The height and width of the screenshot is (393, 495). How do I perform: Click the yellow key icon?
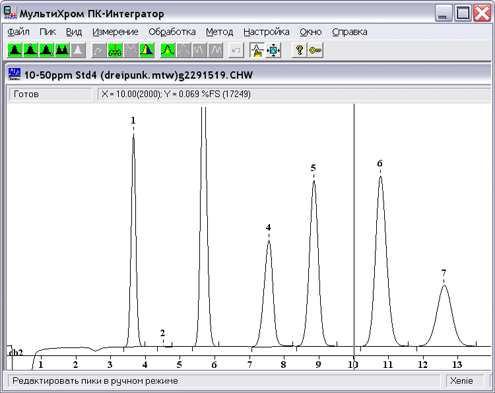(x=315, y=50)
